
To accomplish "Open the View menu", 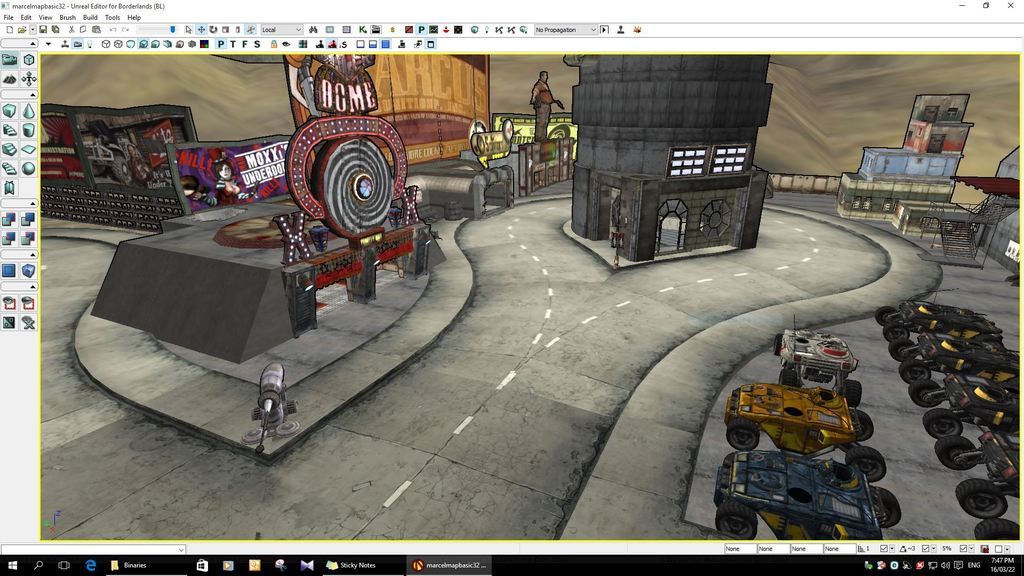I will coord(46,18).
